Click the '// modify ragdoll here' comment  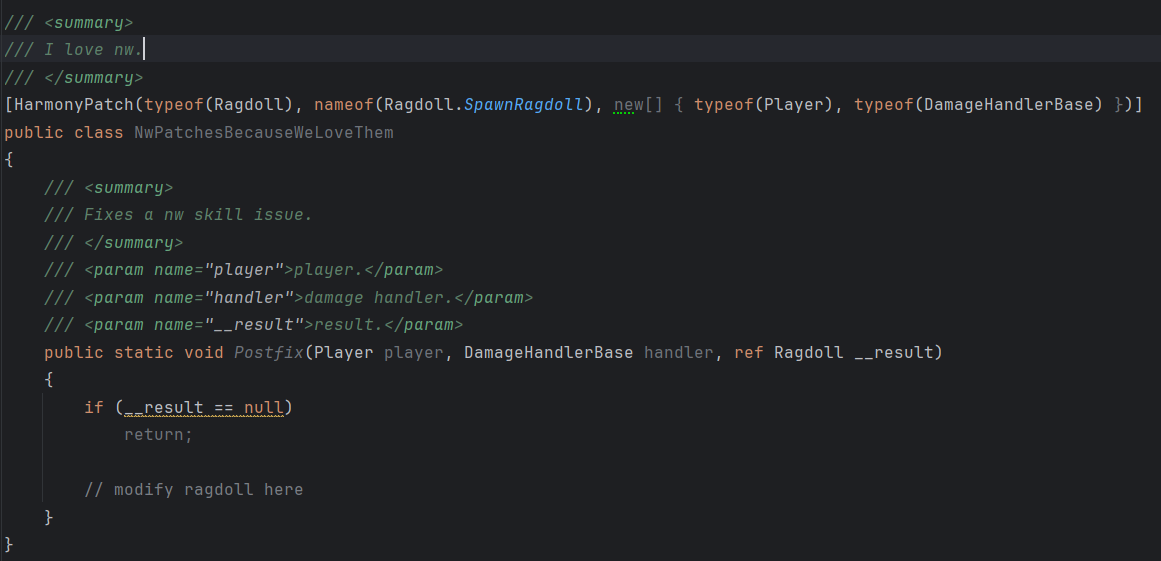coord(194,490)
